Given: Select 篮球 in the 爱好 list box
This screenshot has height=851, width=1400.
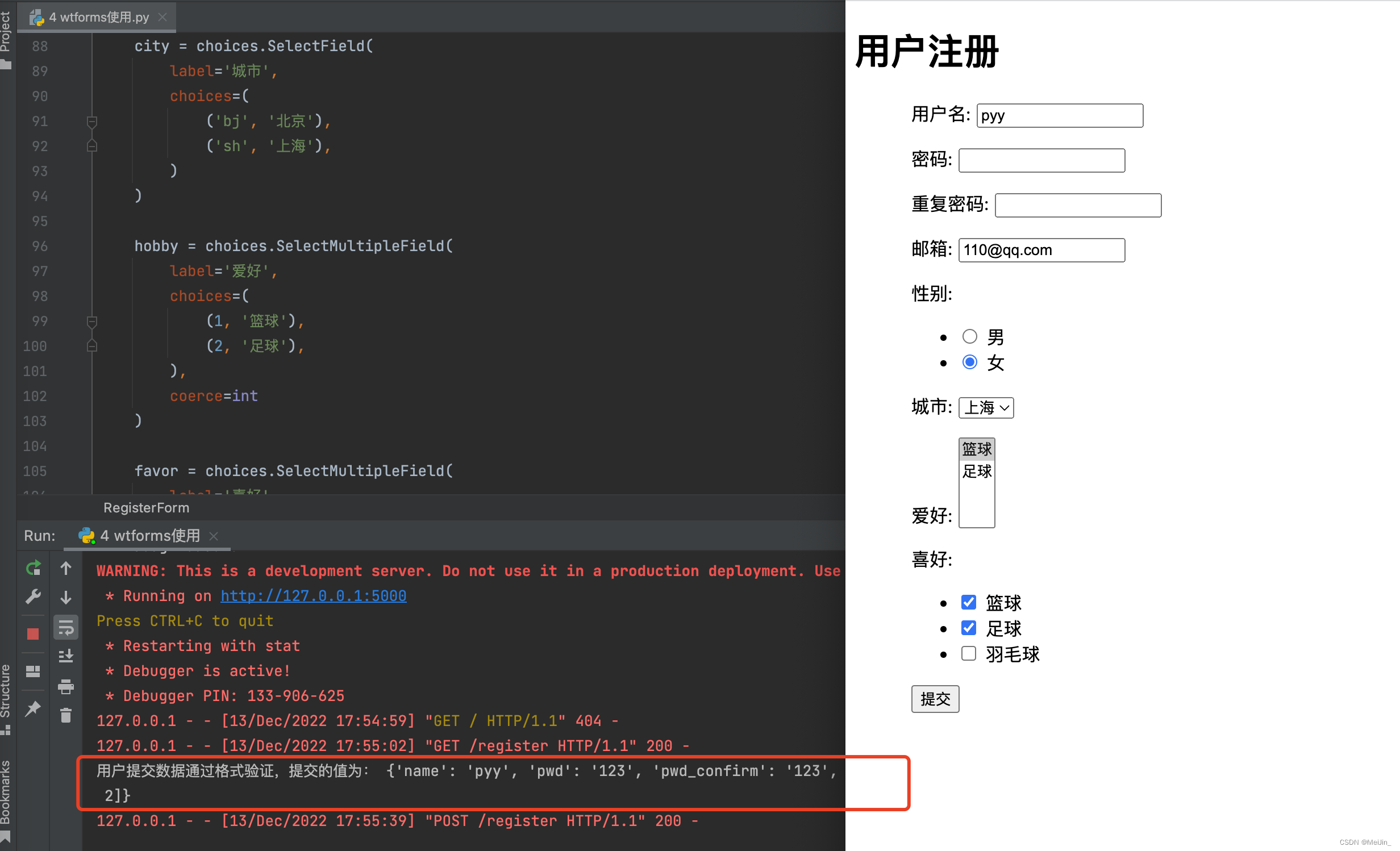Looking at the screenshot, I should click(x=977, y=449).
